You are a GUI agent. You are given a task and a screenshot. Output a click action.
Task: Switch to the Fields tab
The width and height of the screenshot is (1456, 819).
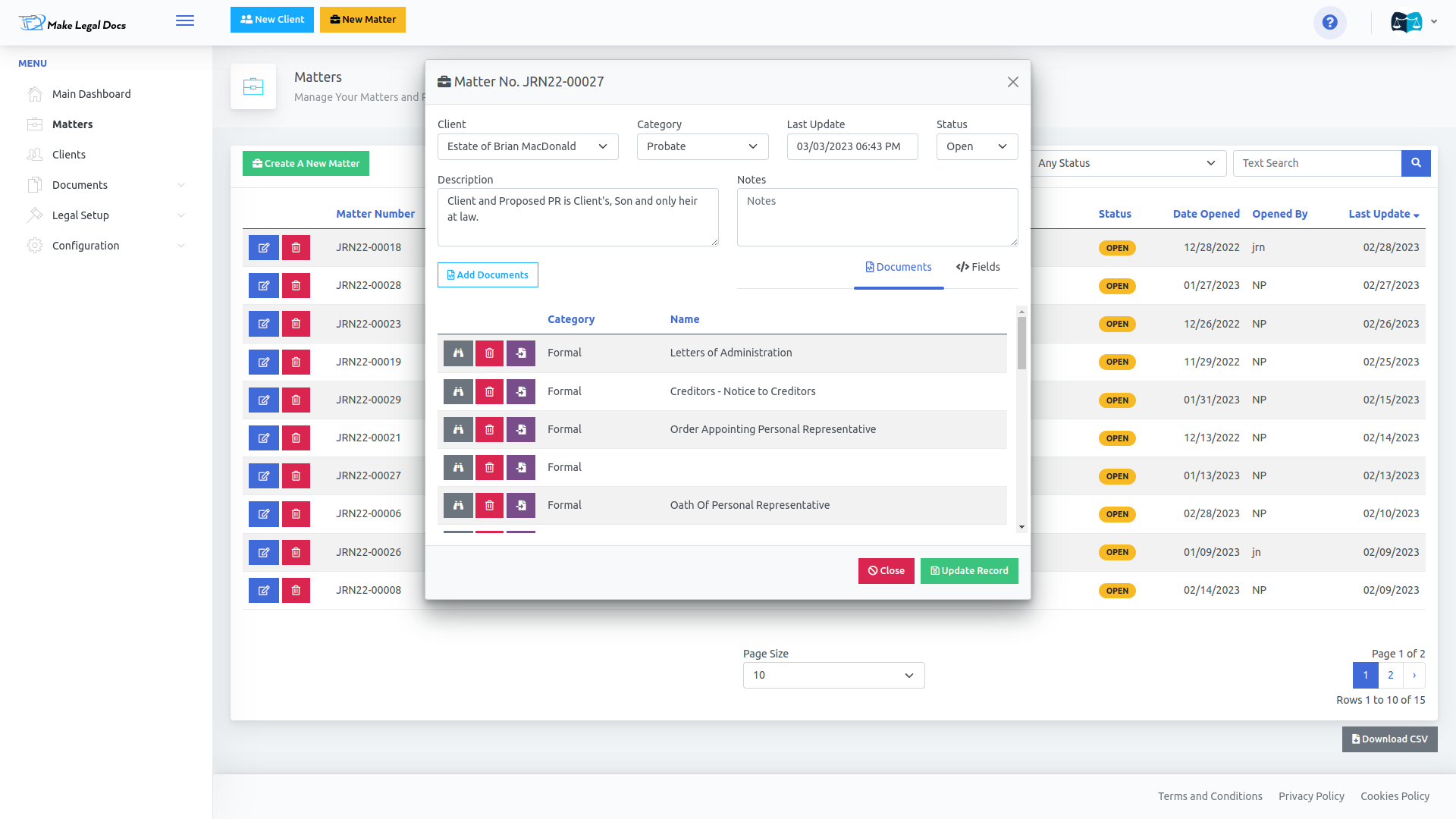(x=978, y=267)
